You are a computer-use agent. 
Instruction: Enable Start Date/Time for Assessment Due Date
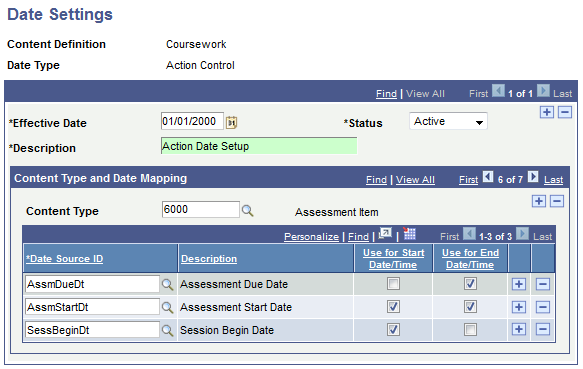pyautogui.click(x=393, y=284)
